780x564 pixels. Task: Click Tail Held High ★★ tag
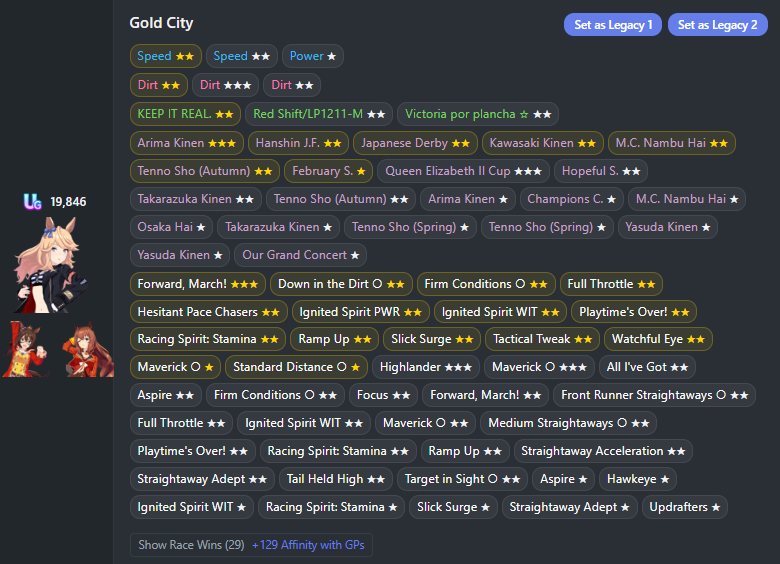[x=336, y=479]
